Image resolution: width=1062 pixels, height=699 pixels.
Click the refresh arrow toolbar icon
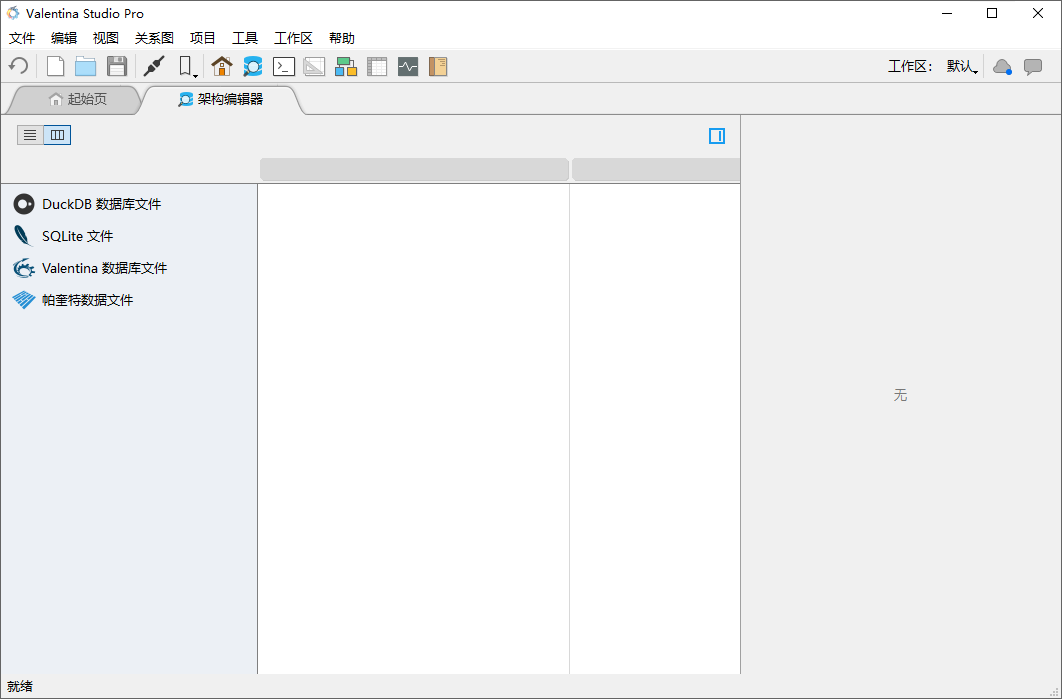[x=18, y=66]
